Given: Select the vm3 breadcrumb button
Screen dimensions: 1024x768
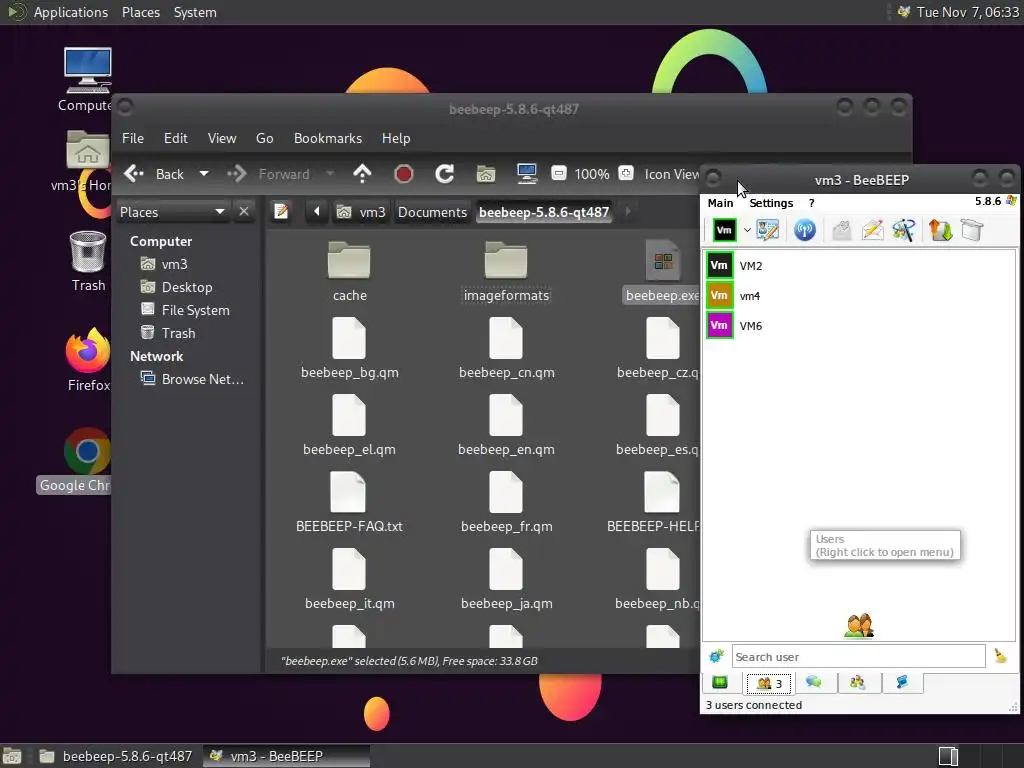Looking at the screenshot, I should click(361, 212).
